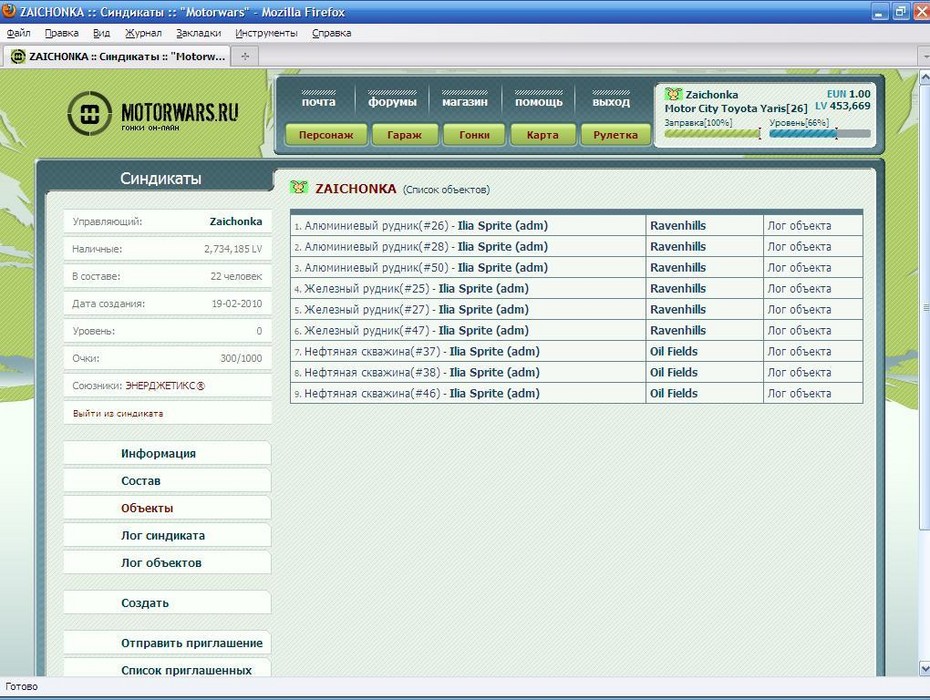This screenshot has height=700, width=930.
Task: Click the page vertical scrollbar up arrow
Action: point(924,77)
